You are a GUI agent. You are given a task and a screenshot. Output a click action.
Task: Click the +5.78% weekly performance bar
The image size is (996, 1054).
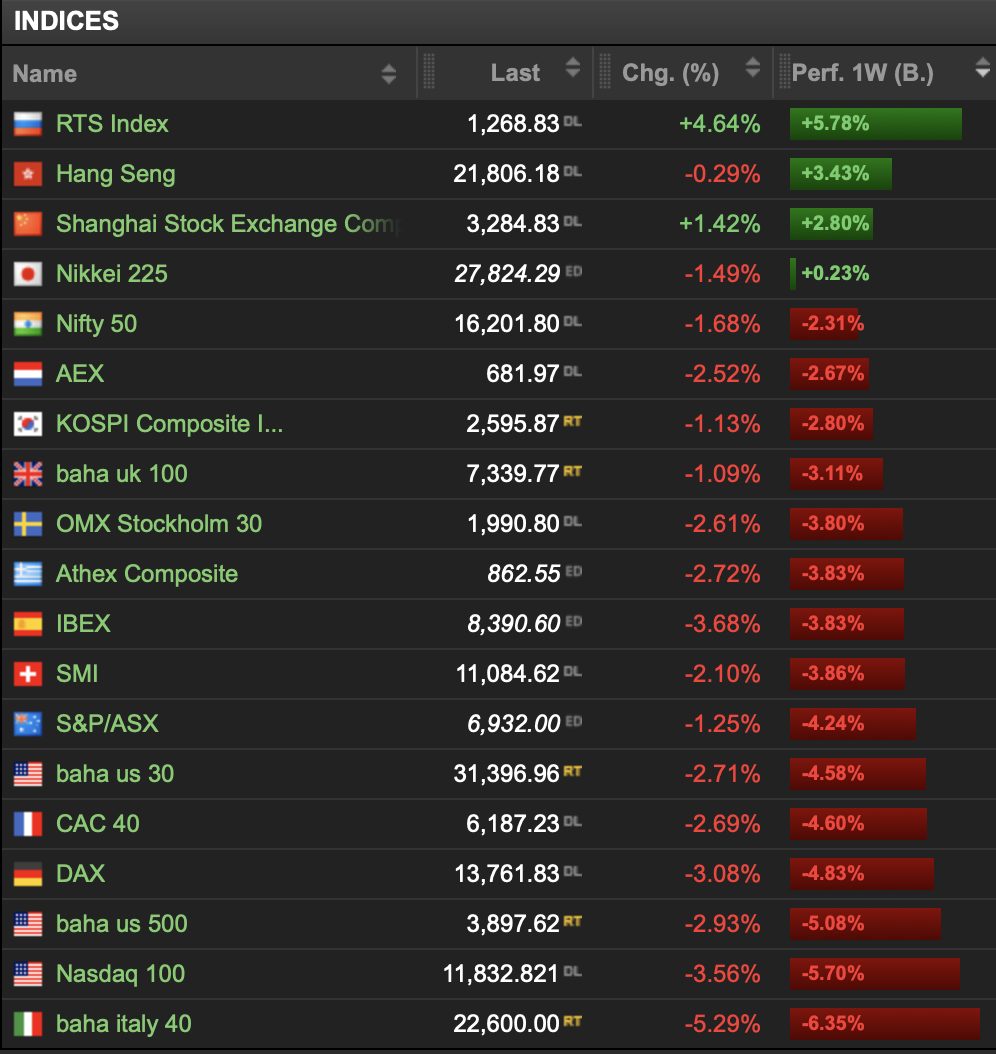(876, 124)
